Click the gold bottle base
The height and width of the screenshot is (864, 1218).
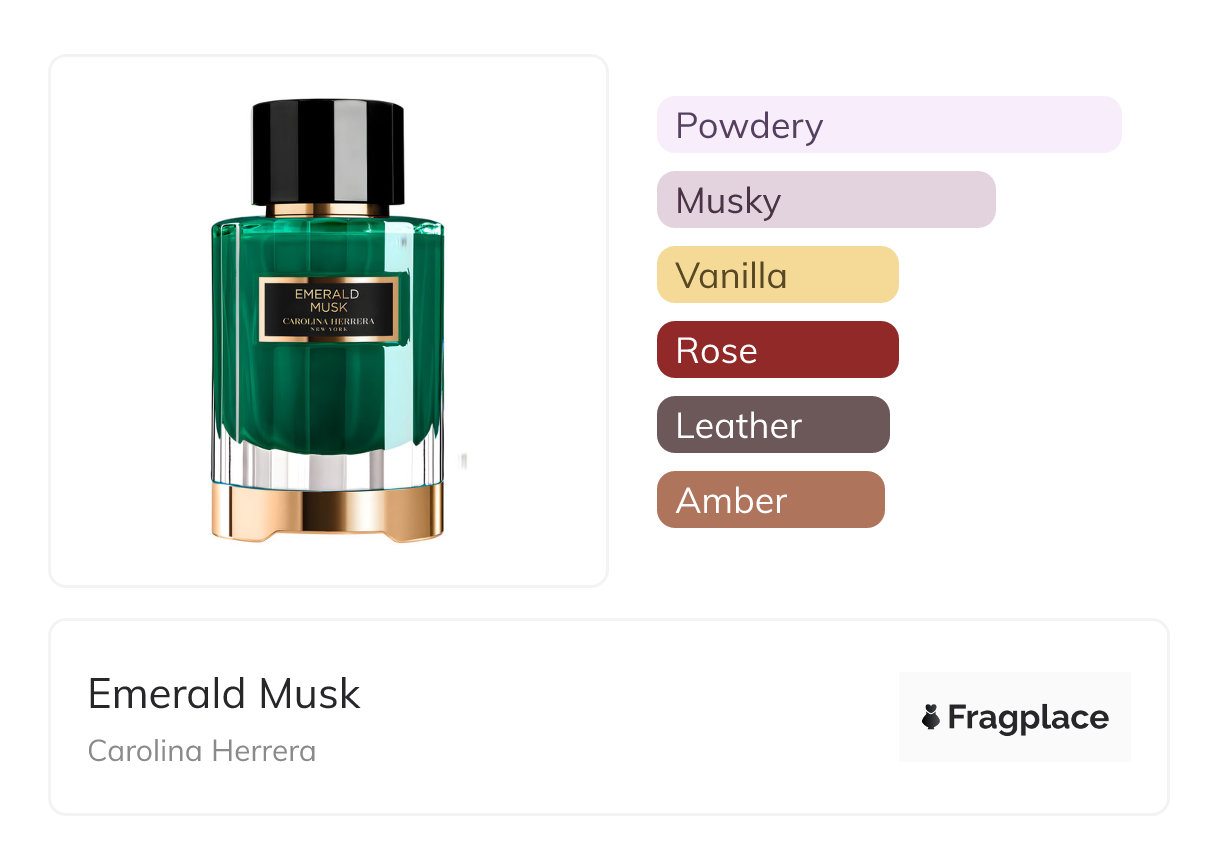click(328, 513)
